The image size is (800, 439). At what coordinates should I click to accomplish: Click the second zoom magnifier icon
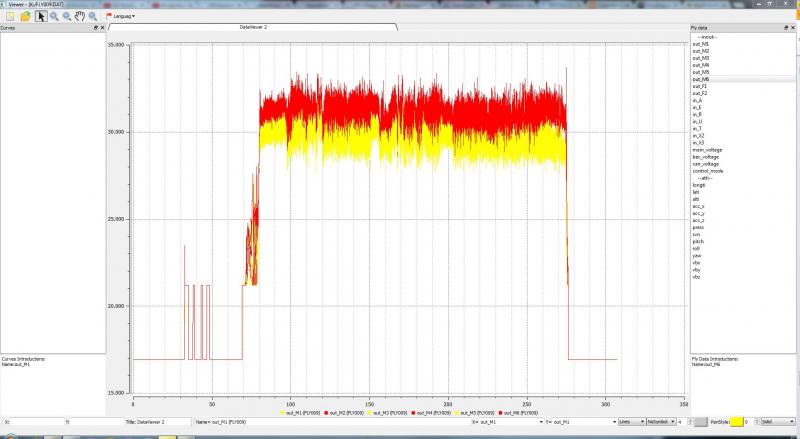tap(67, 16)
